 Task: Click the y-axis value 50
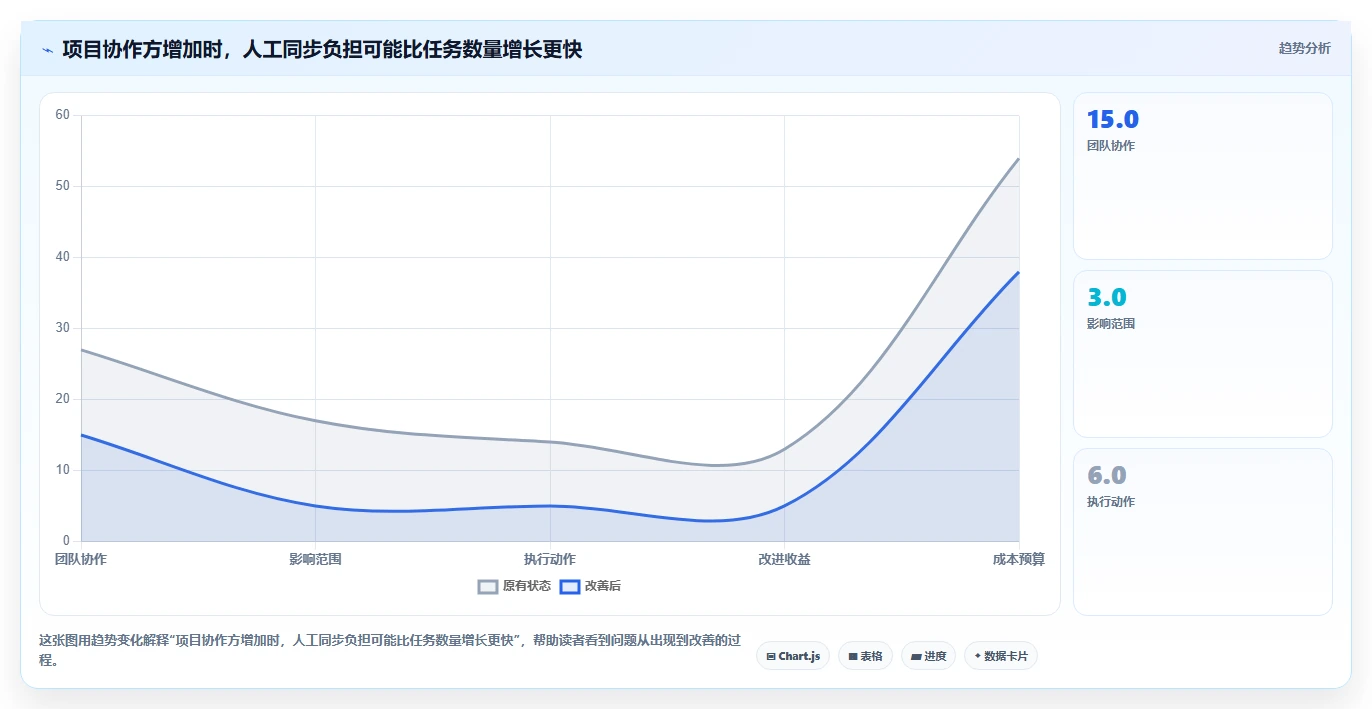(x=63, y=186)
